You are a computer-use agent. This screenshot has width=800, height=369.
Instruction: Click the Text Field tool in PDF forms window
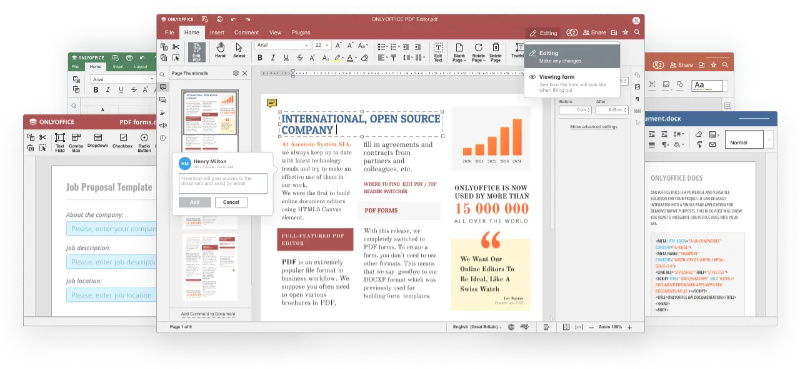coord(60,142)
